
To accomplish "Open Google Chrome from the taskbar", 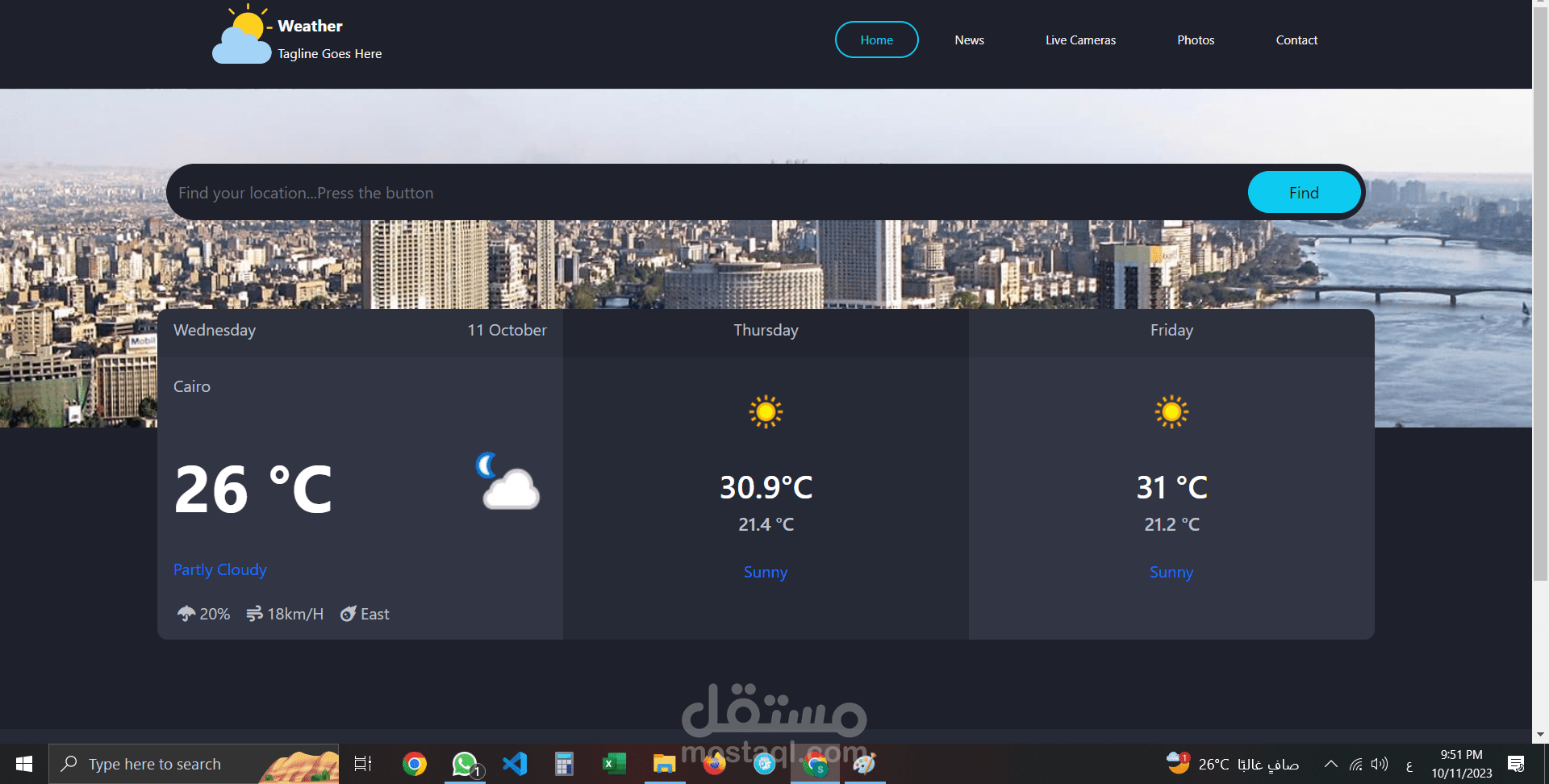I will (x=414, y=764).
